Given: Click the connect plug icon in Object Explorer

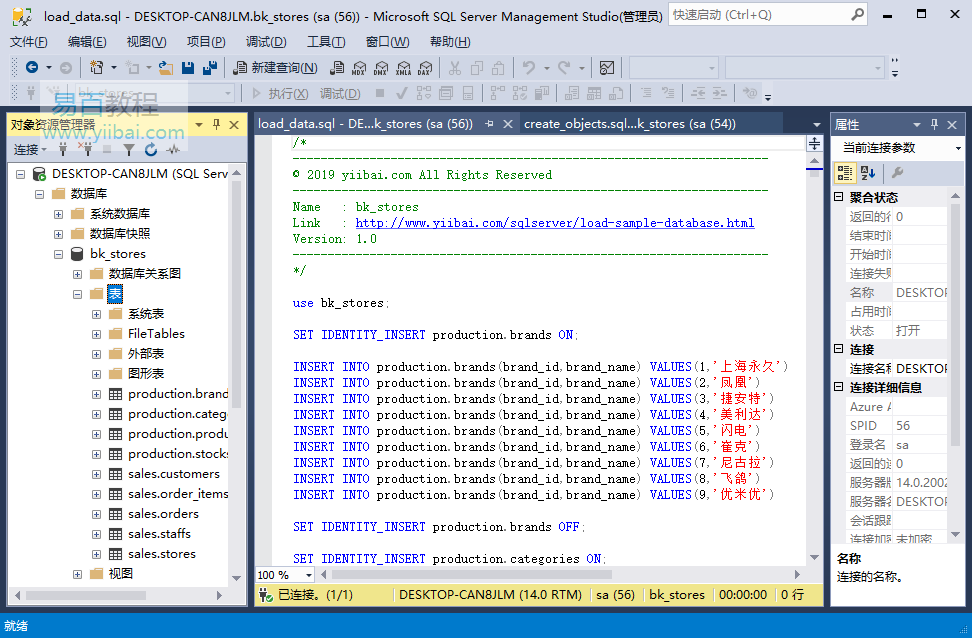Looking at the screenshot, I should [x=63, y=149].
